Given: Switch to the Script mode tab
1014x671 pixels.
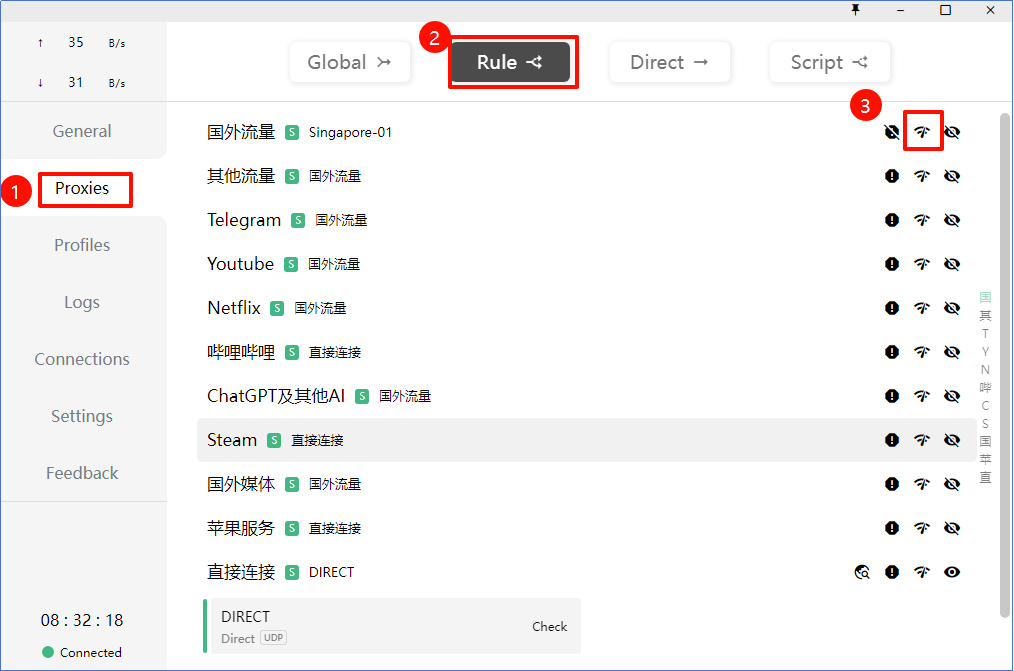Looking at the screenshot, I should pyautogui.click(x=830, y=61).
